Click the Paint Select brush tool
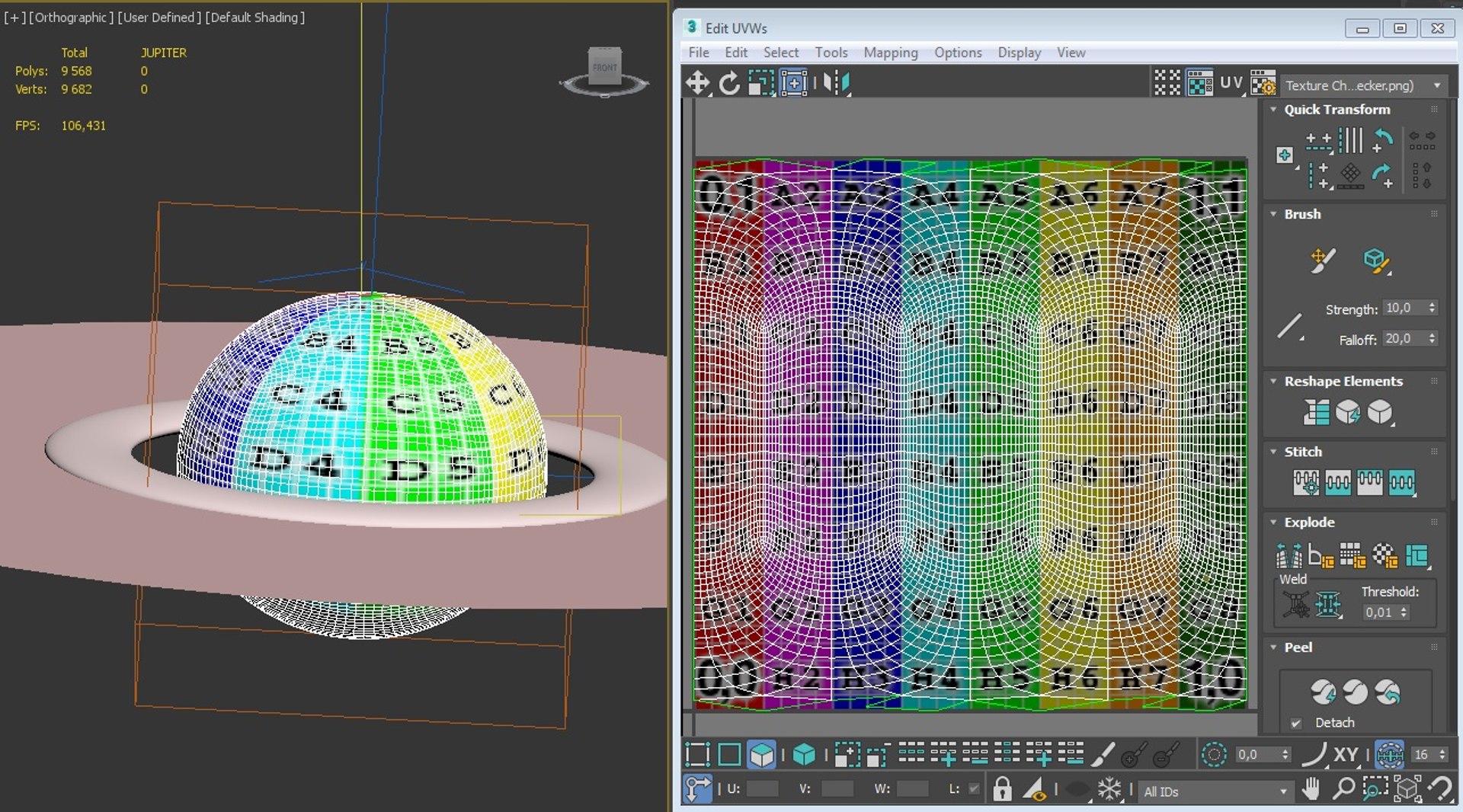 [1103, 754]
